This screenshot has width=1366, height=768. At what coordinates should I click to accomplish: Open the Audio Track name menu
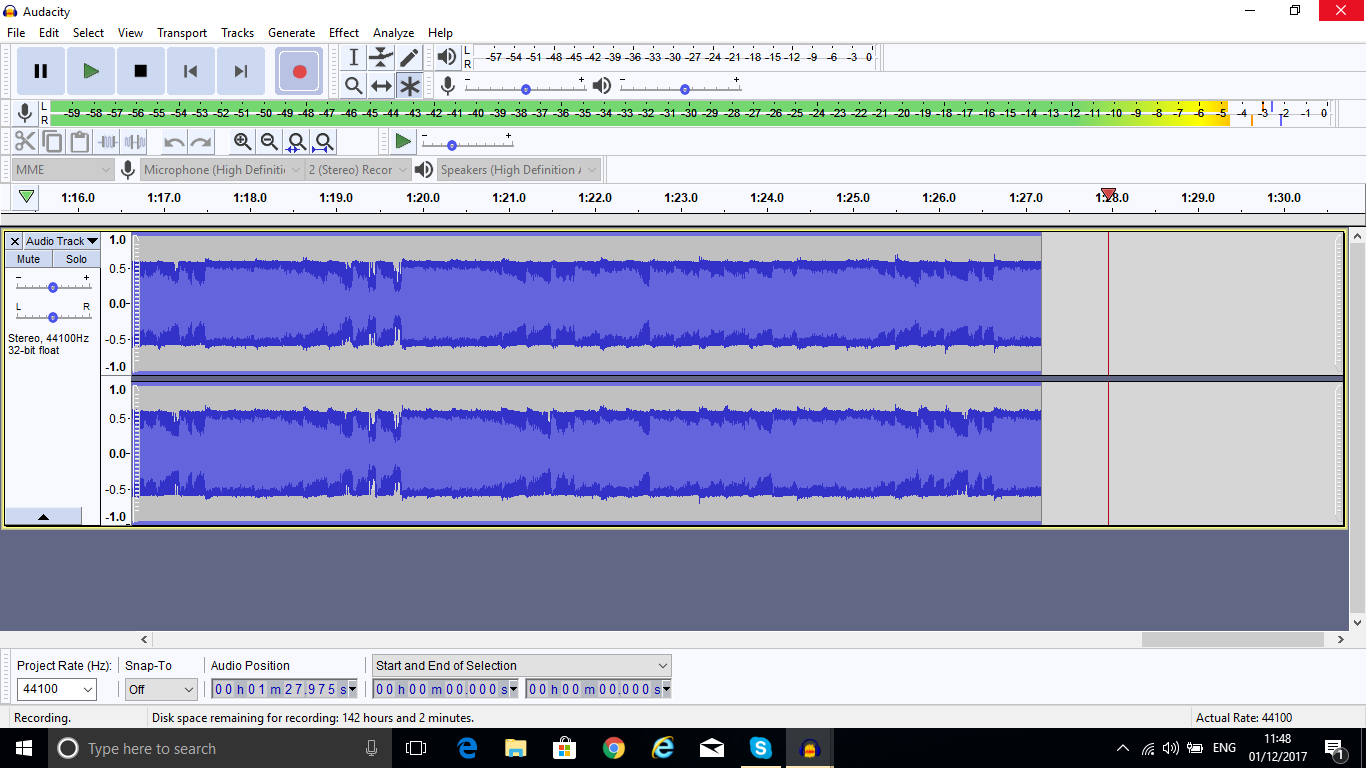(60, 241)
